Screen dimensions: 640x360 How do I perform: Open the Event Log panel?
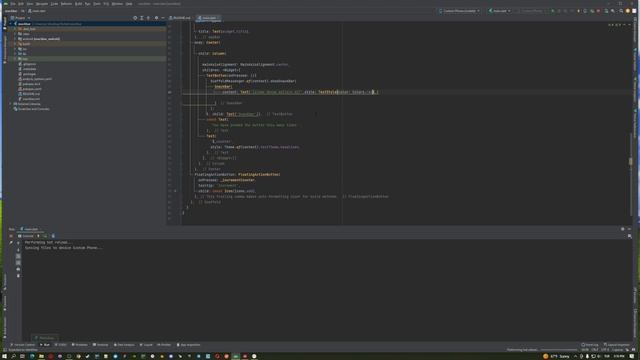click(x=589, y=345)
